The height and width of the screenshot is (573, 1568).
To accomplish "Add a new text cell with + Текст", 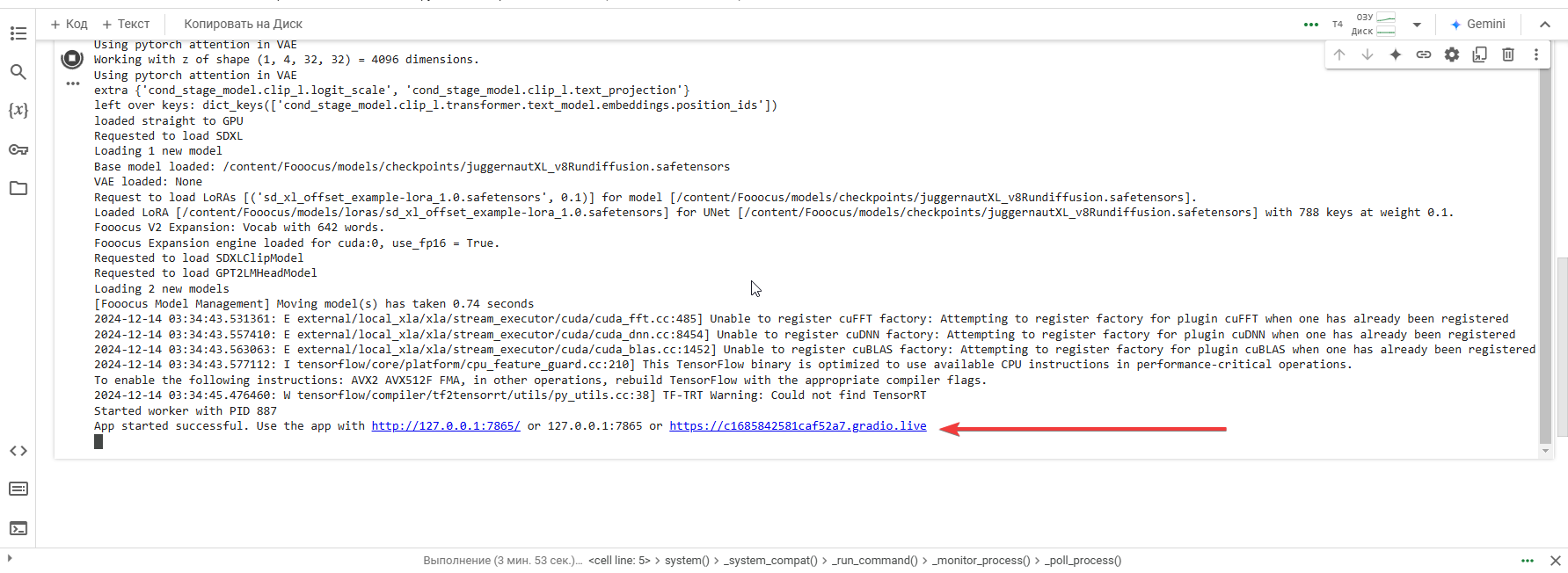I will (126, 24).
